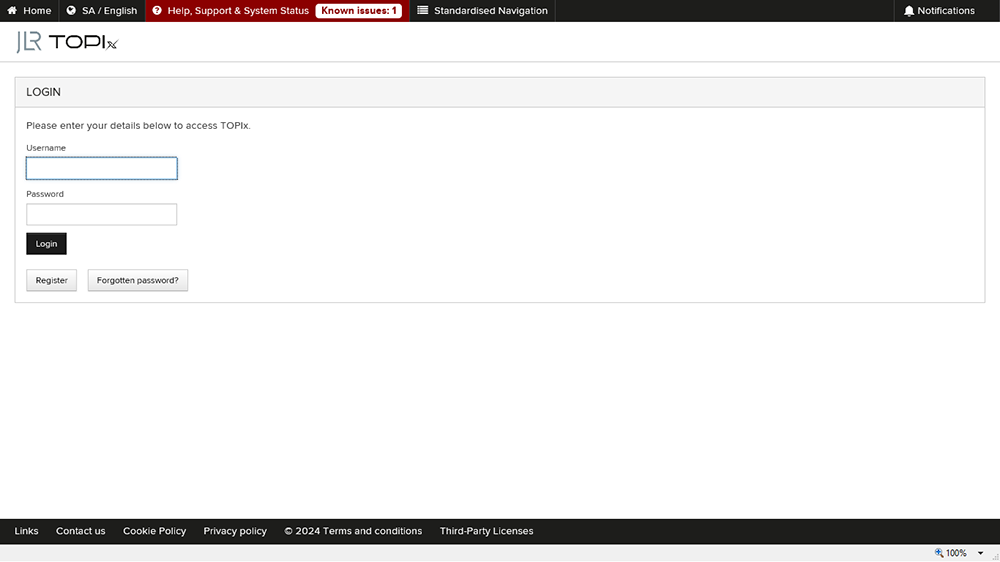Click the Forgotten password? button
This screenshot has width=1000, height=562.
(x=138, y=280)
